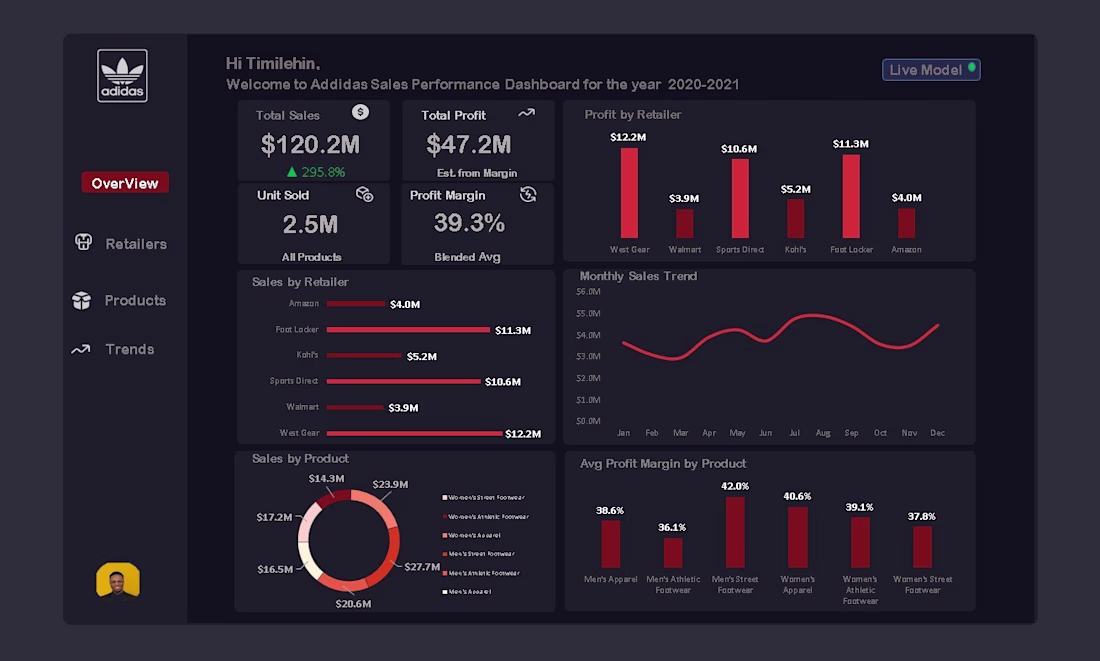The image size is (1100, 661).
Task: Click the $14.3M donut segment
Action: click(x=333, y=497)
